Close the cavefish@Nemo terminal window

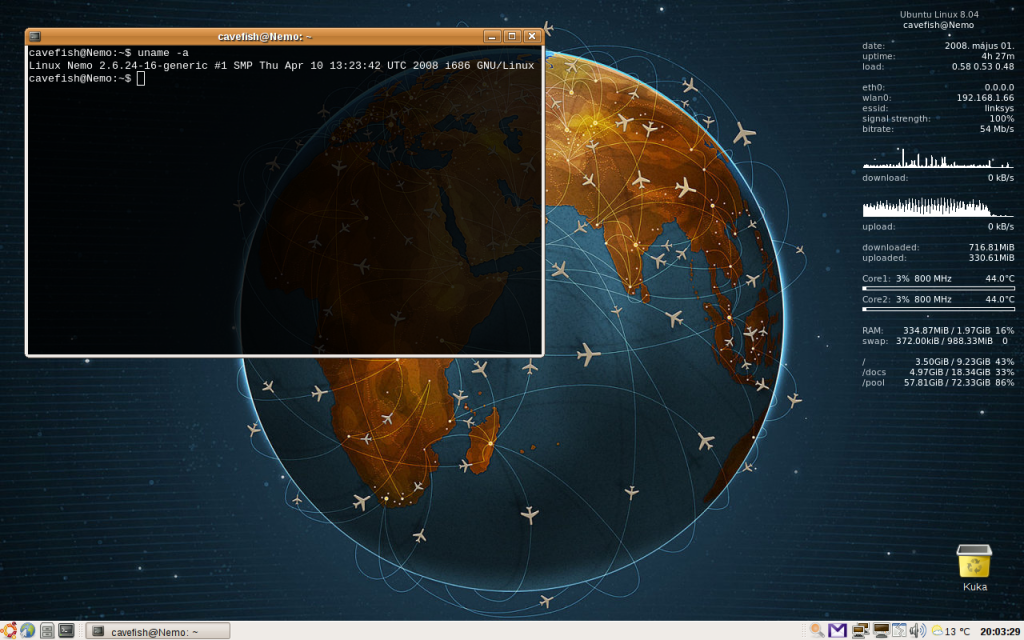pyautogui.click(x=531, y=36)
